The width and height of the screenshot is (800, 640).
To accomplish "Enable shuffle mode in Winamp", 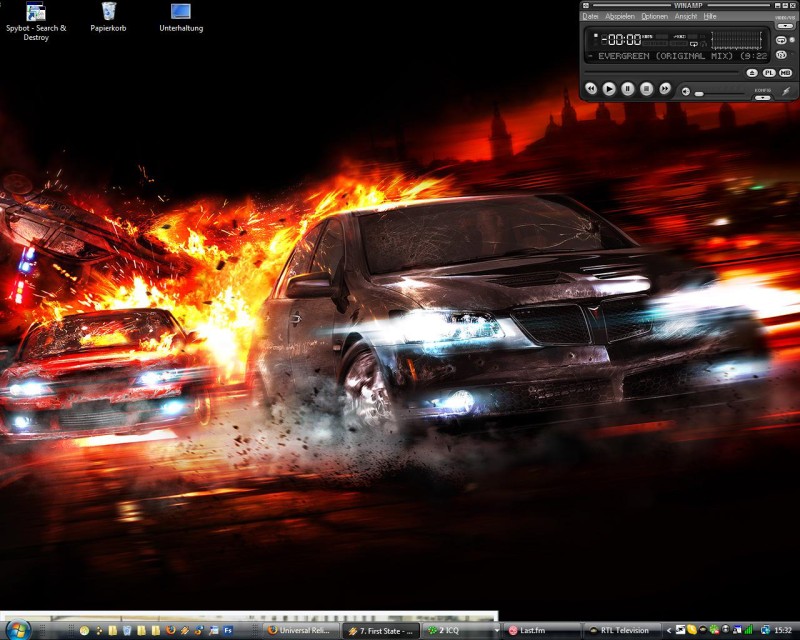I will tap(782, 54).
